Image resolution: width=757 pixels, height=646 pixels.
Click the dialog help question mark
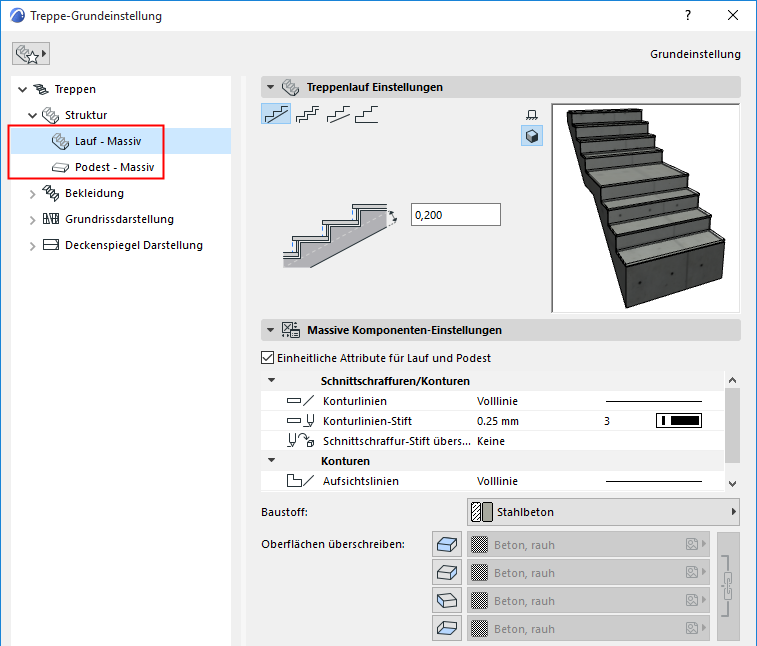tap(688, 15)
